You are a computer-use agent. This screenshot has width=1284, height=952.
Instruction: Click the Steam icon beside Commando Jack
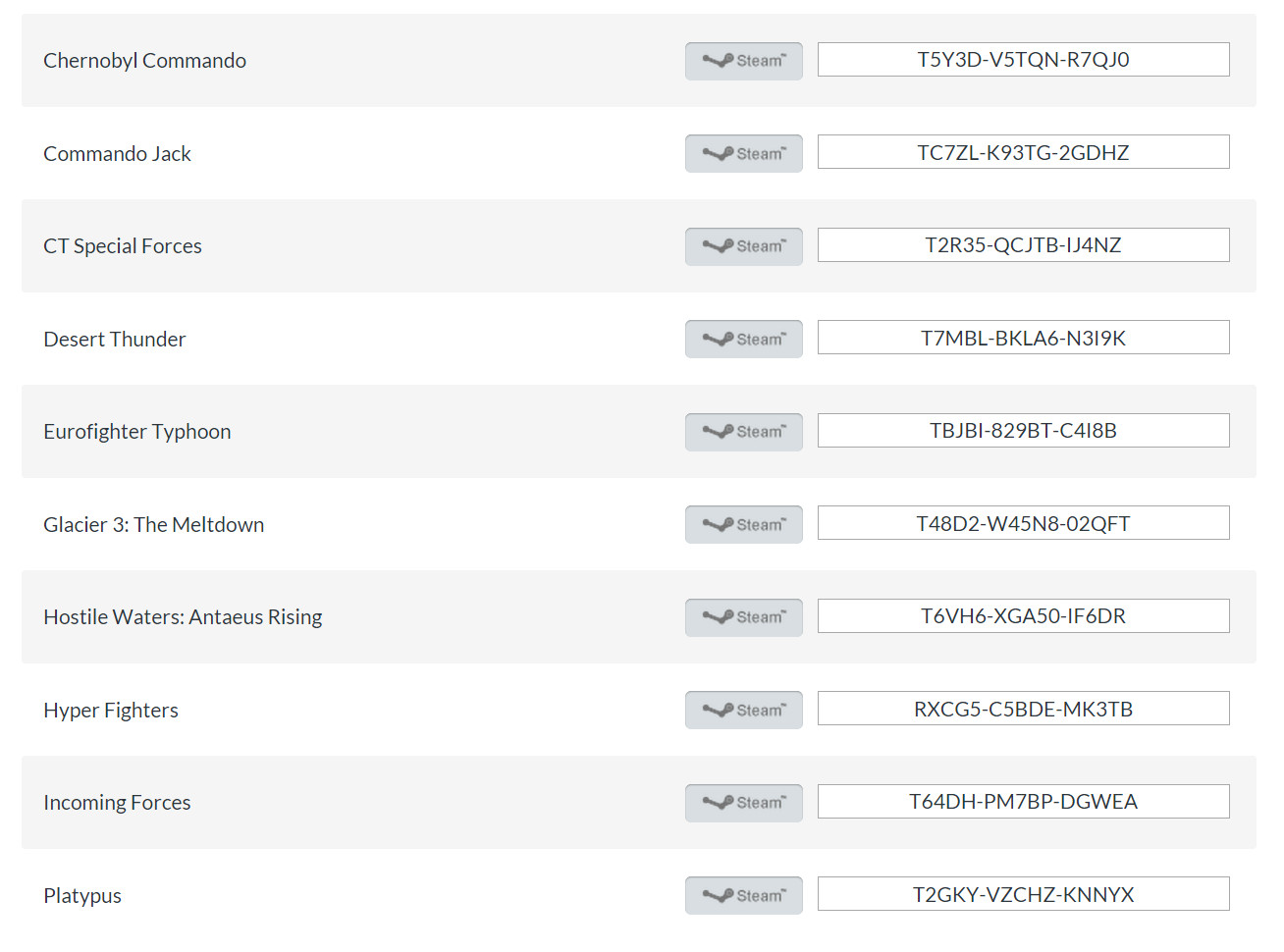(744, 153)
